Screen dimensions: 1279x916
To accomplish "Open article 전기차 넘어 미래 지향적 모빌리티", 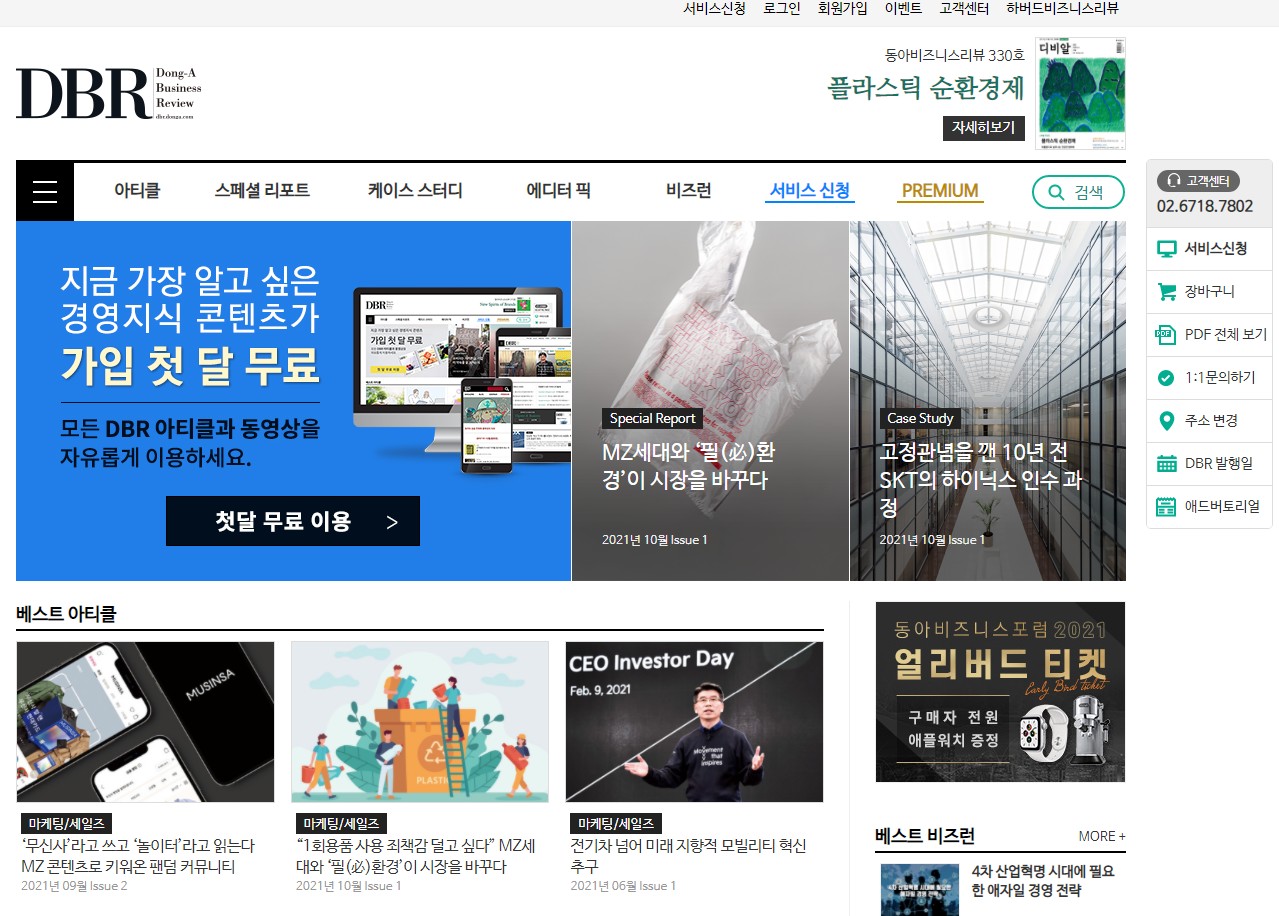I will pos(689,856).
